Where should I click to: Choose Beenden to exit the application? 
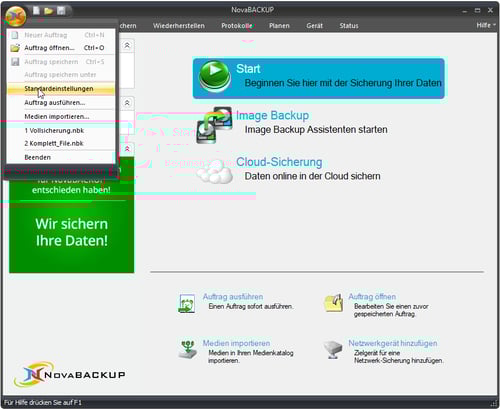point(61,157)
